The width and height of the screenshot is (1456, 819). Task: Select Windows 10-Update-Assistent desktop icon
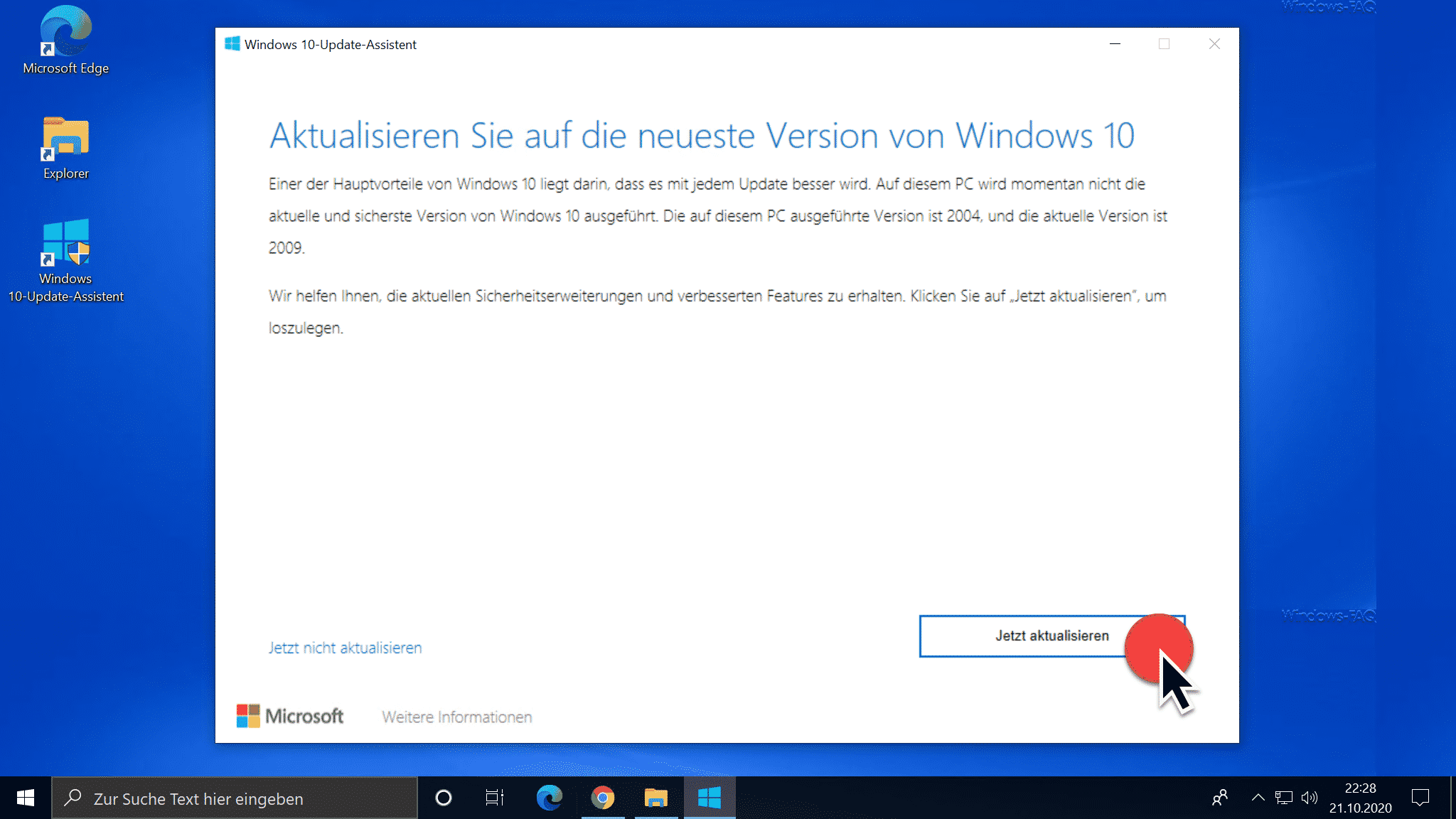tap(65, 261)
